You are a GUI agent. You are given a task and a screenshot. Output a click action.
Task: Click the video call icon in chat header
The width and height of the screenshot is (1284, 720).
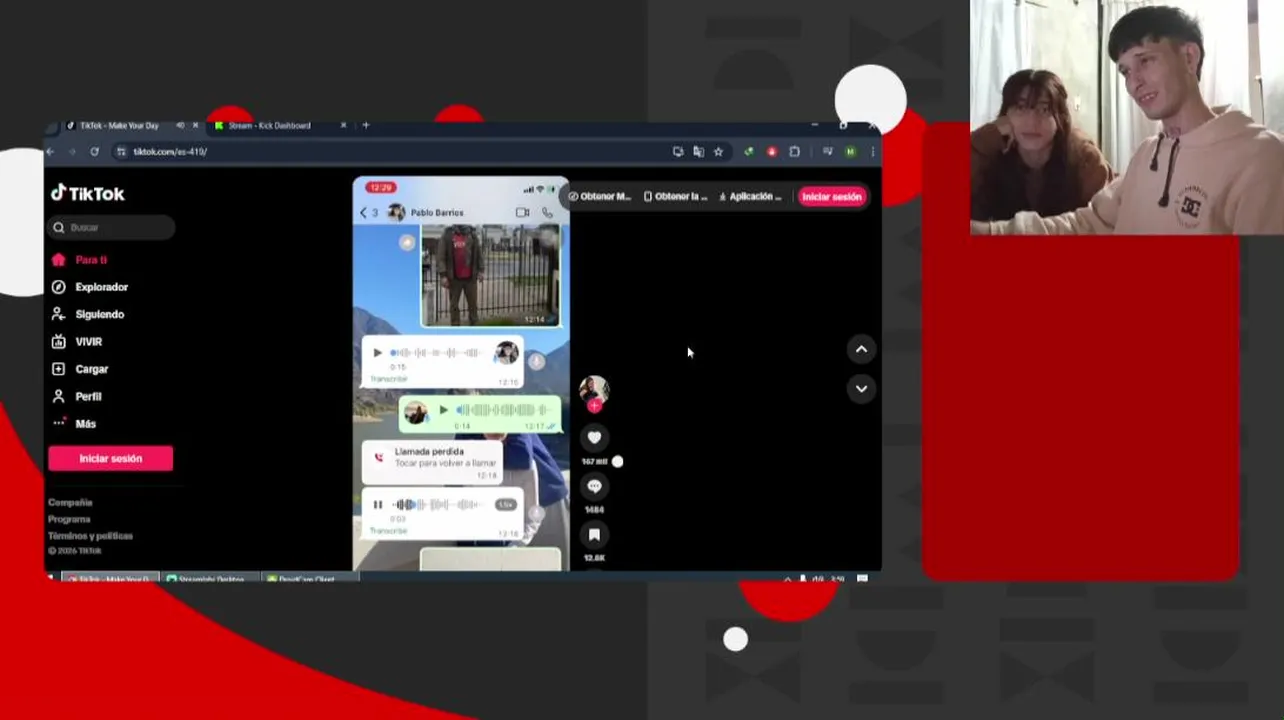tap(522, 213)
